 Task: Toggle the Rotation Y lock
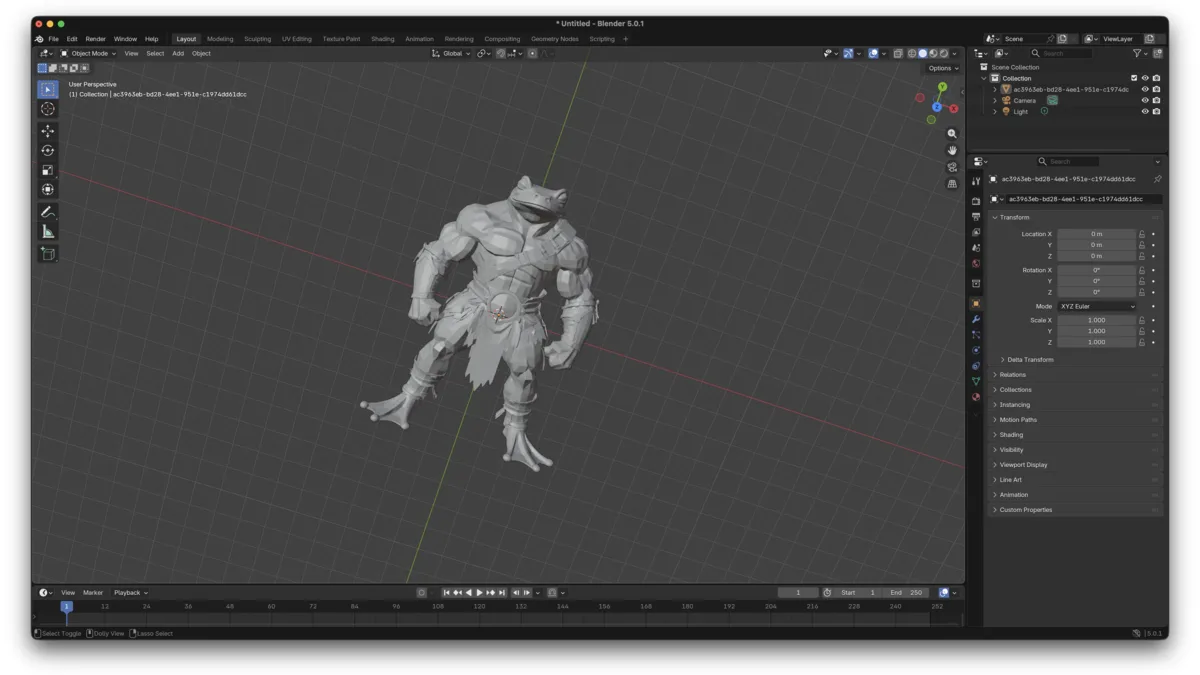tap(1142, 281)
